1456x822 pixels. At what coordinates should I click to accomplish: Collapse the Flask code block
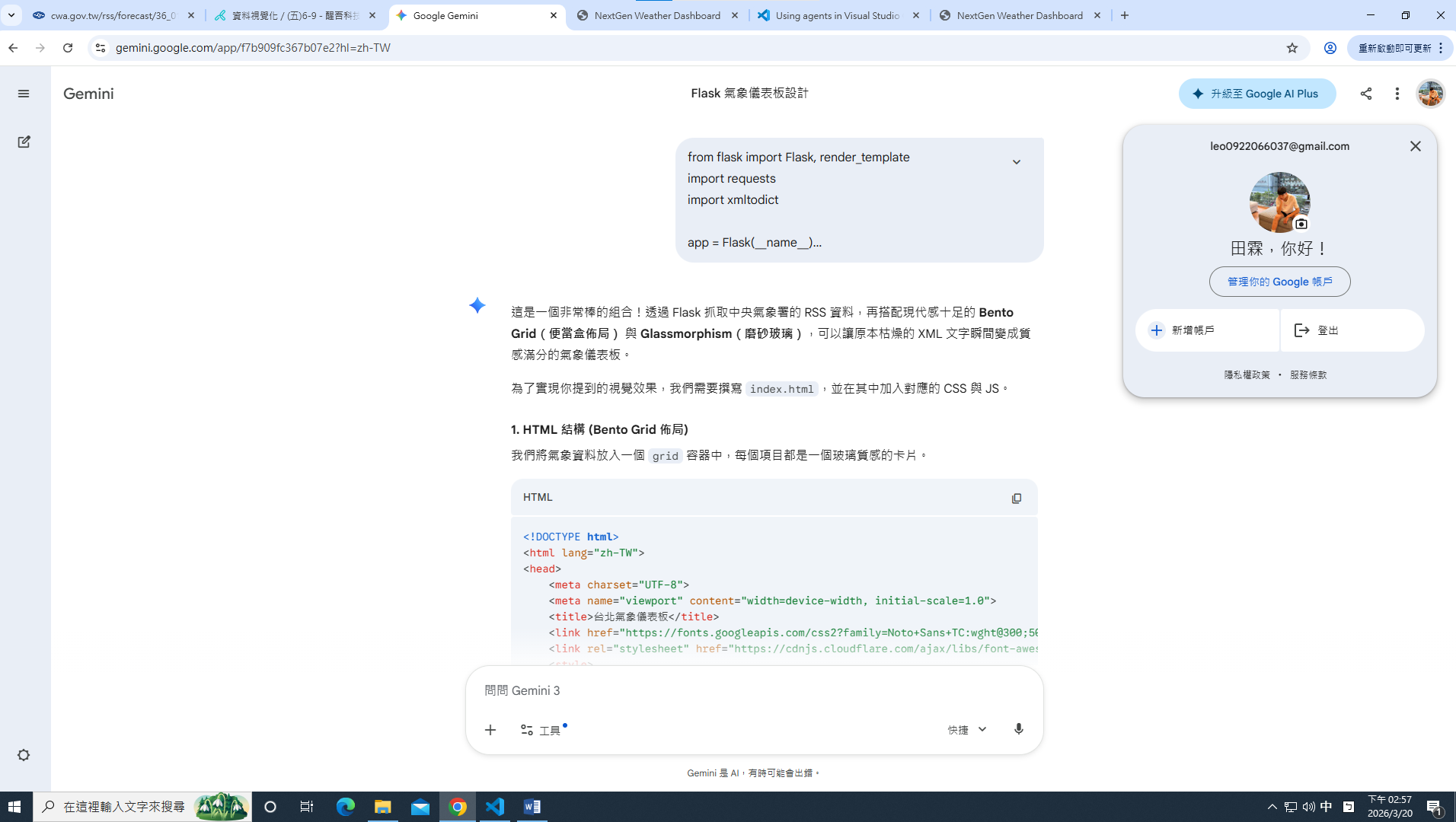click(1017, 161)
